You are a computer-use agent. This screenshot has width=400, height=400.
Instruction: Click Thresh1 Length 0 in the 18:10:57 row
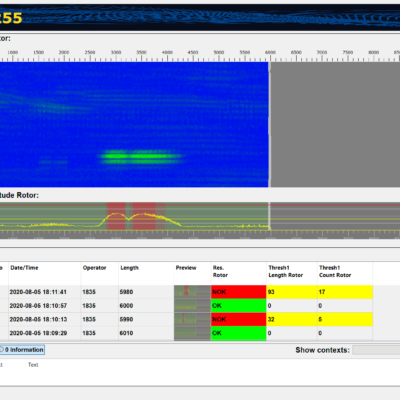(269, 306)
